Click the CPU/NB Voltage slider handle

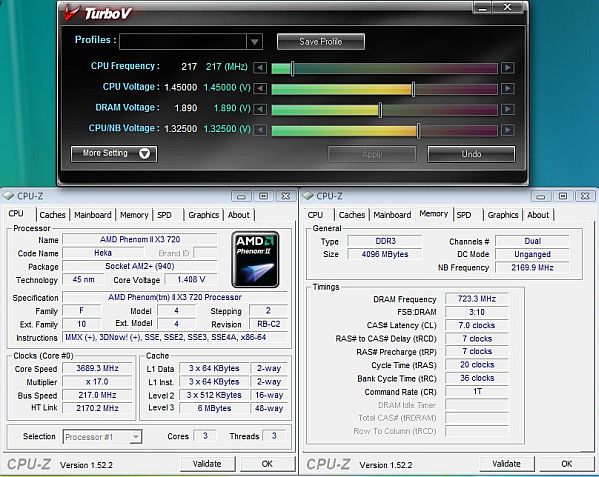pos(418,130)
